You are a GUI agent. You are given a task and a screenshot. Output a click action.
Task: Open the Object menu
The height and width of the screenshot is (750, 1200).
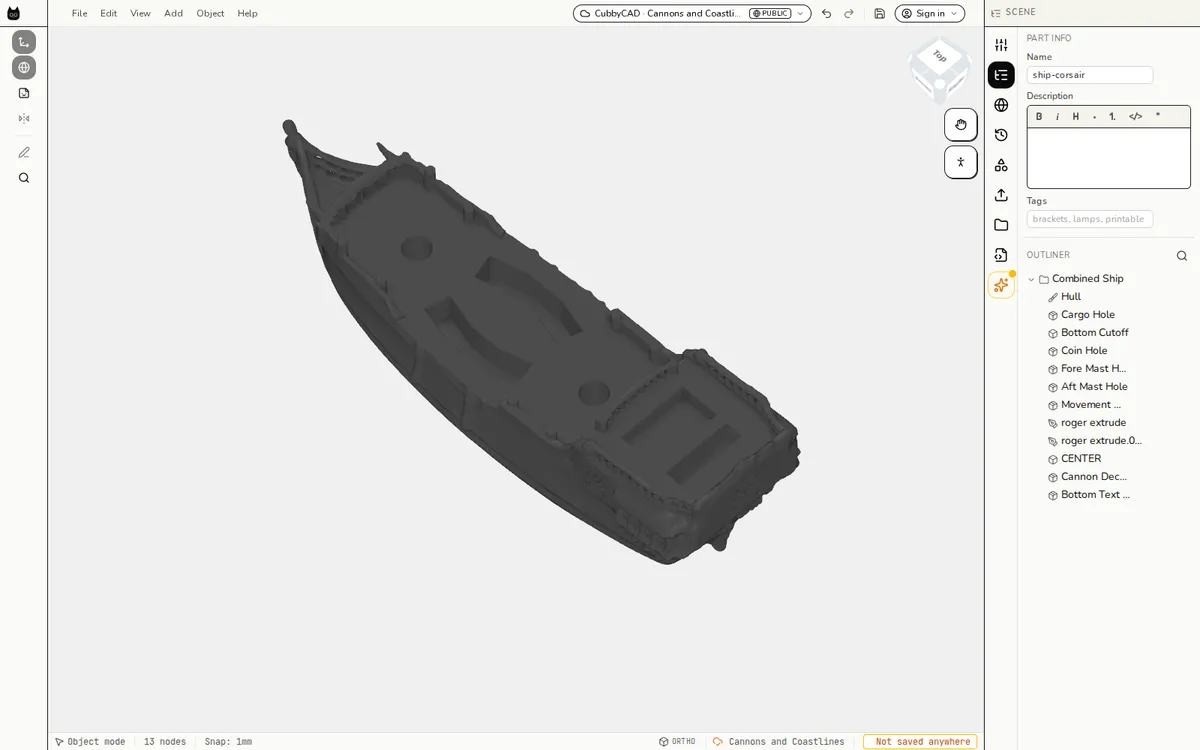coord(210,13)
